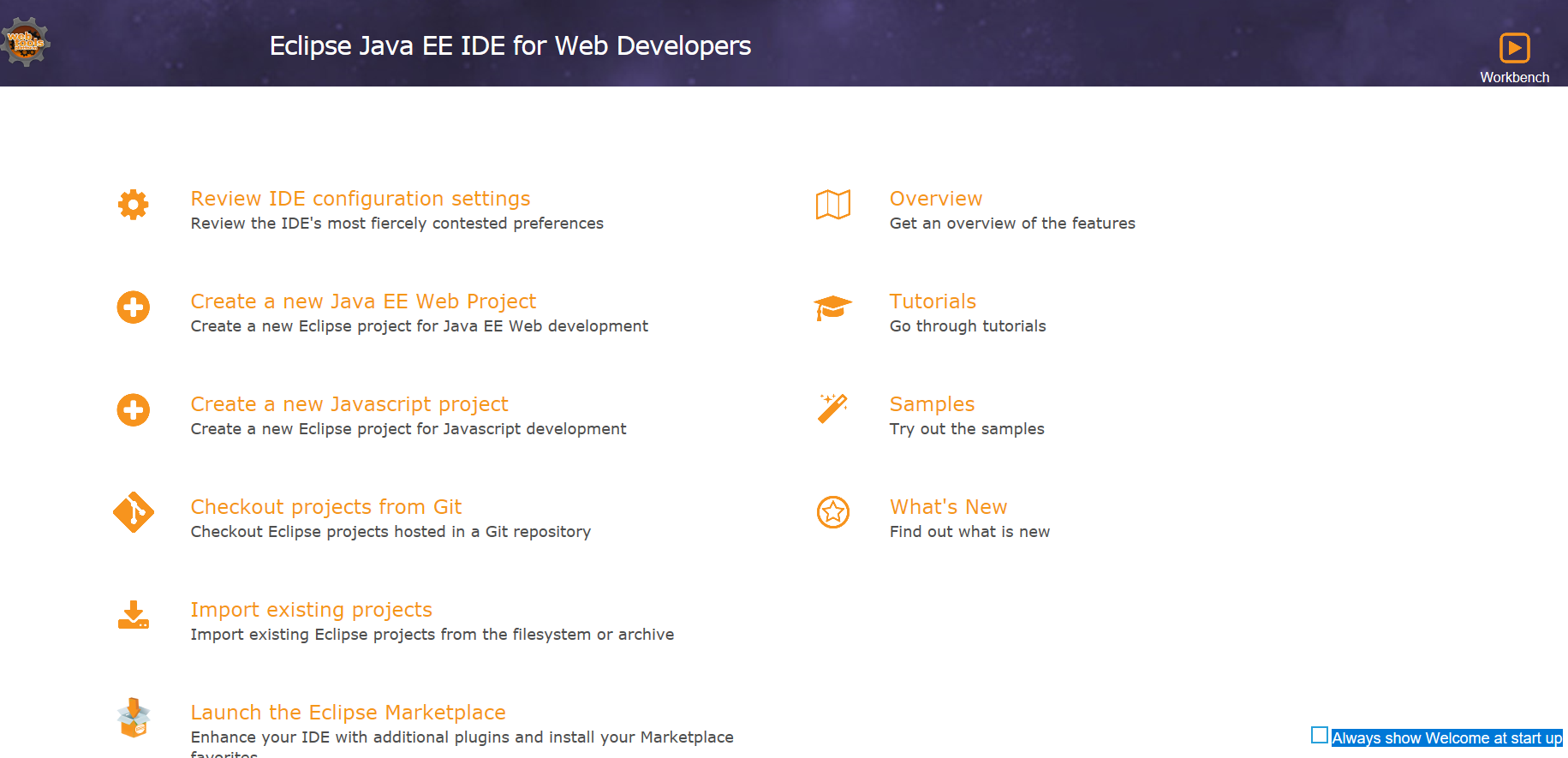Click the import download-tray icon

pyautogui.click(x=134, y=615)
